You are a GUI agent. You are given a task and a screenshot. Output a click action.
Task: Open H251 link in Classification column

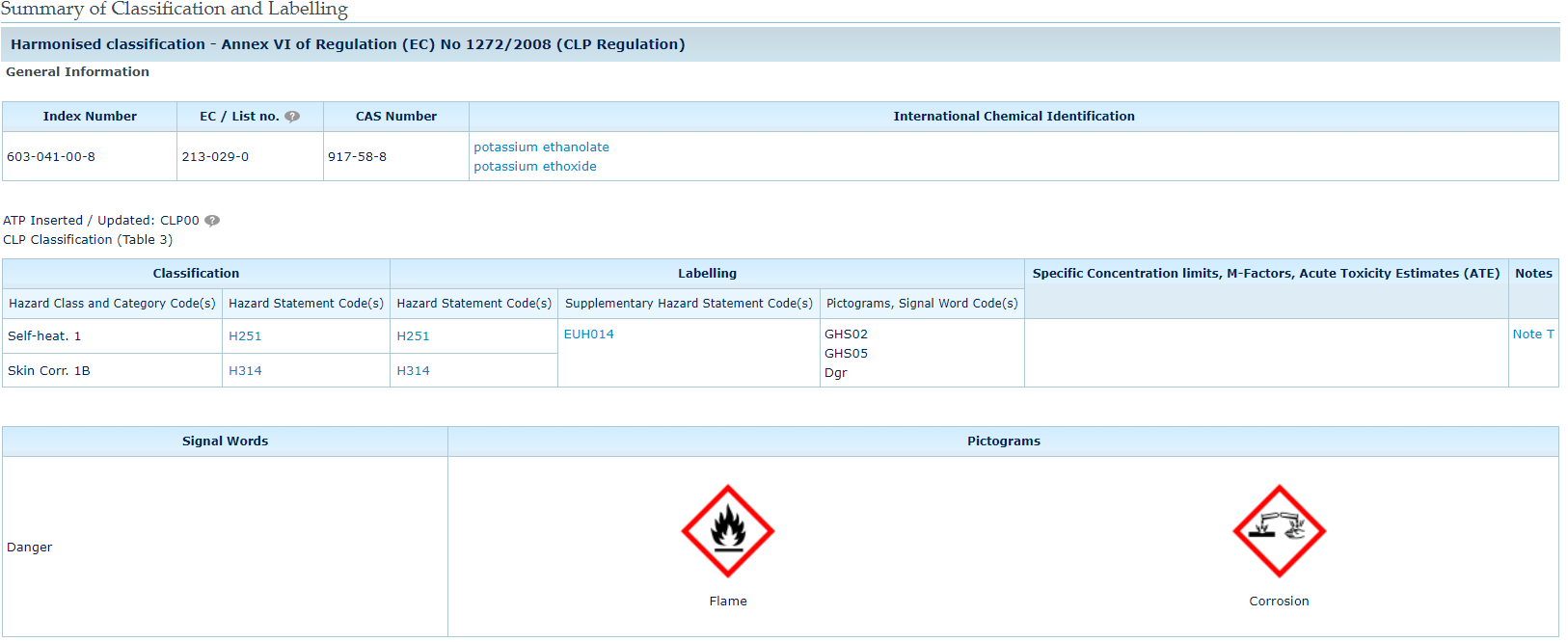click(x=245, y=336)
